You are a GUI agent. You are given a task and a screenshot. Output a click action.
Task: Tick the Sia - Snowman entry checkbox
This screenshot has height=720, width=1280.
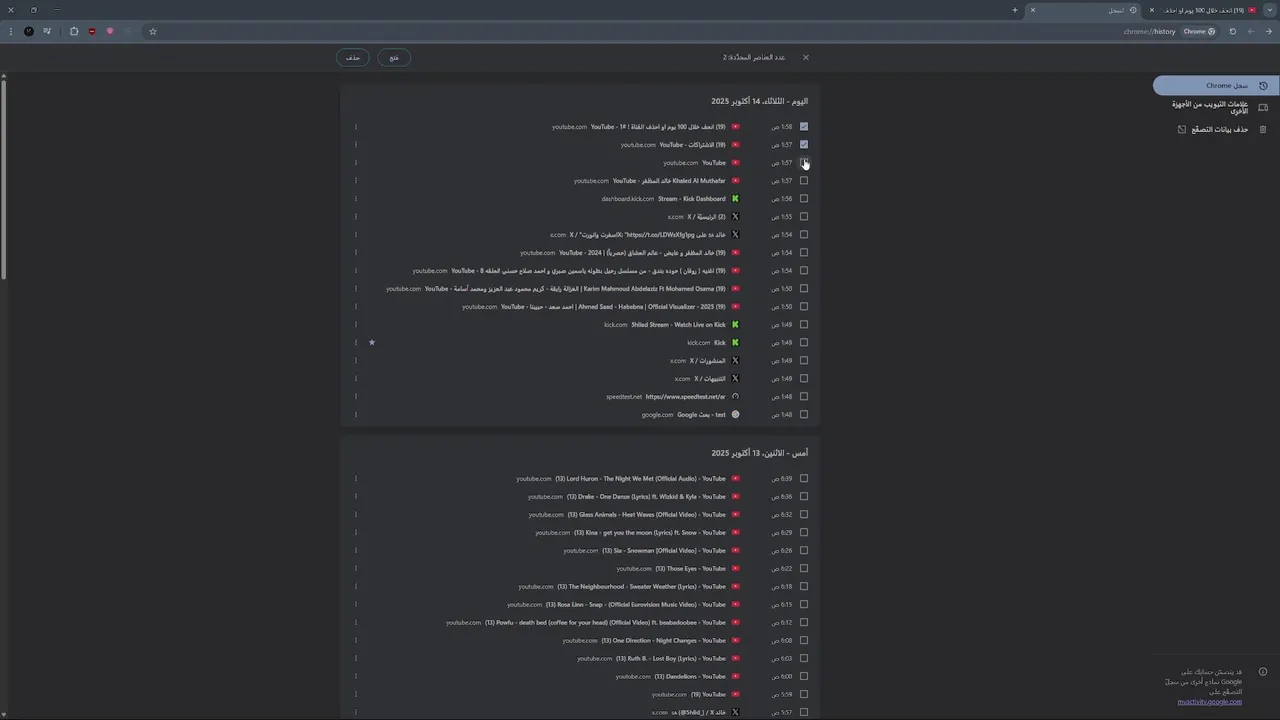804,551
